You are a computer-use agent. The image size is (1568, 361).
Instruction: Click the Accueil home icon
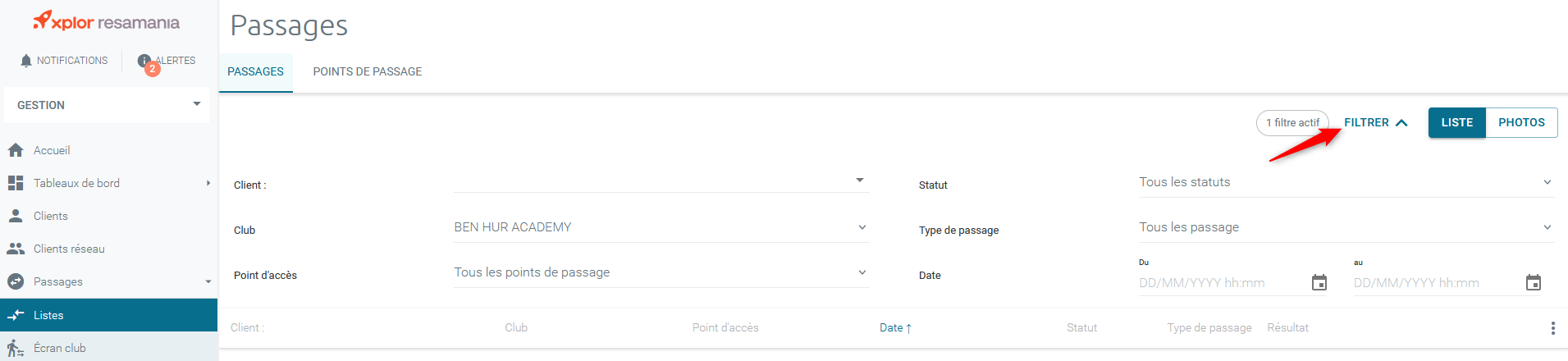tap(16, 150)
